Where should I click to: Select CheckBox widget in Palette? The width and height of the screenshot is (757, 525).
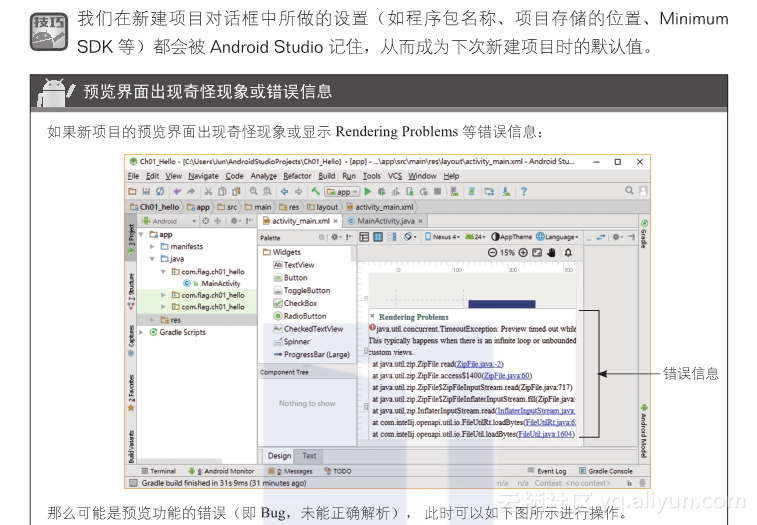coord(295,303)
